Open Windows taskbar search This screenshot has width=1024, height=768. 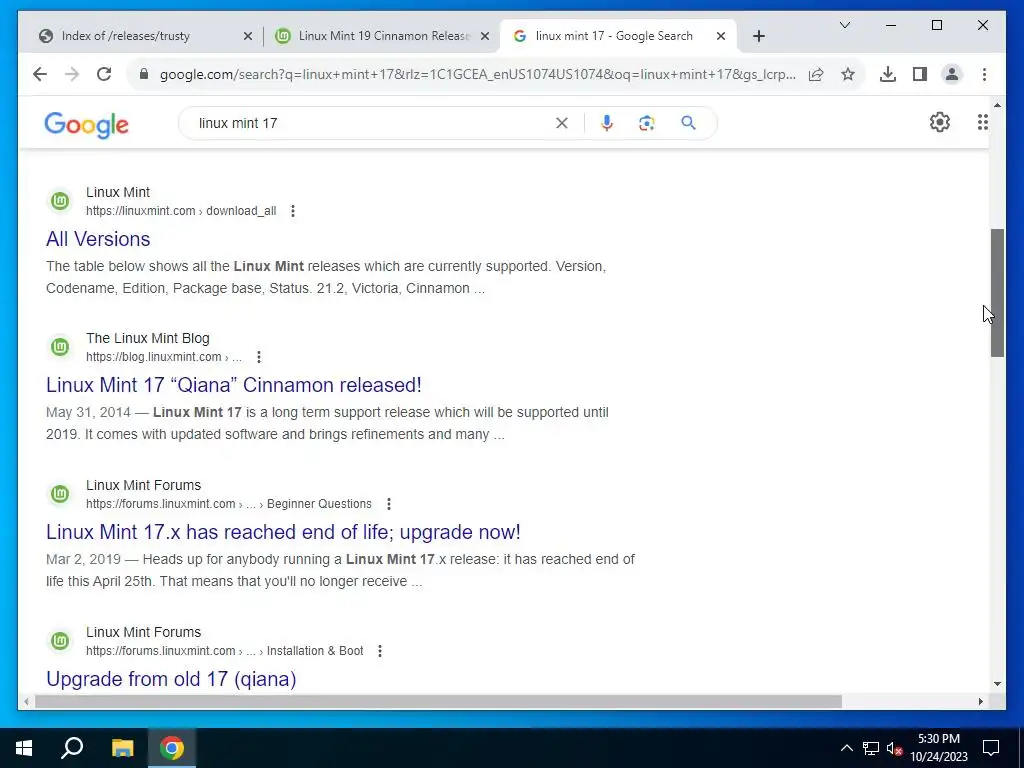coord(72,748)
